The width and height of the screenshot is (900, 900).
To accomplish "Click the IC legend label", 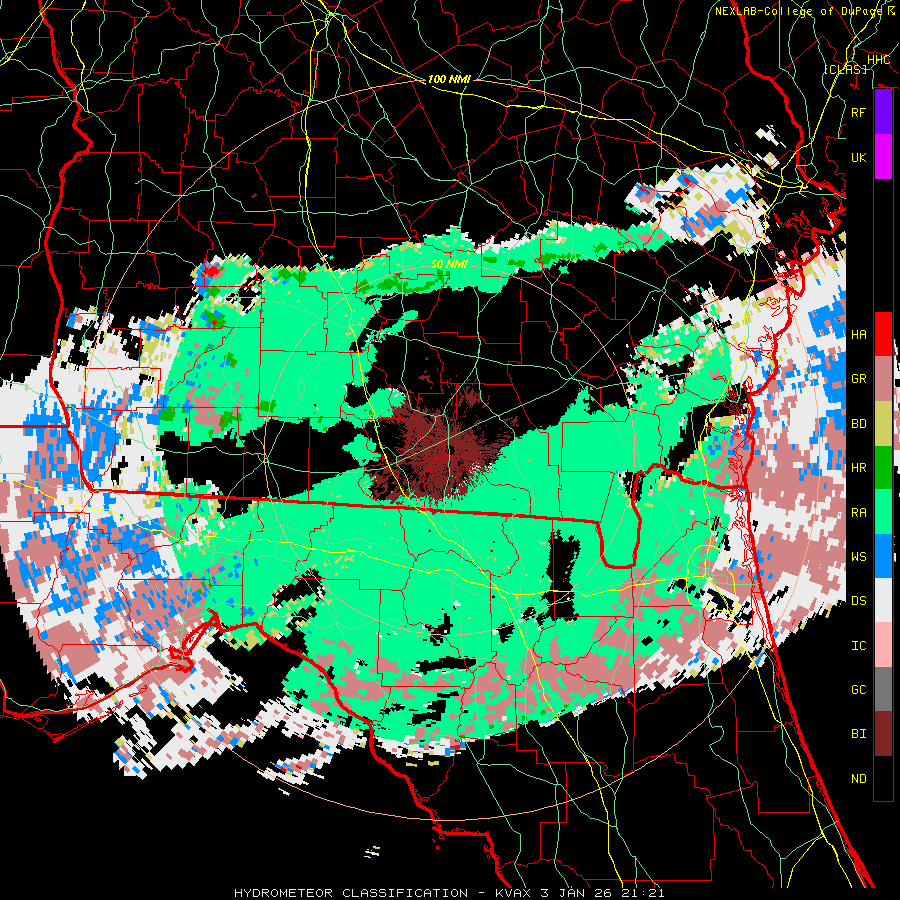I will (x=858, y=646).
